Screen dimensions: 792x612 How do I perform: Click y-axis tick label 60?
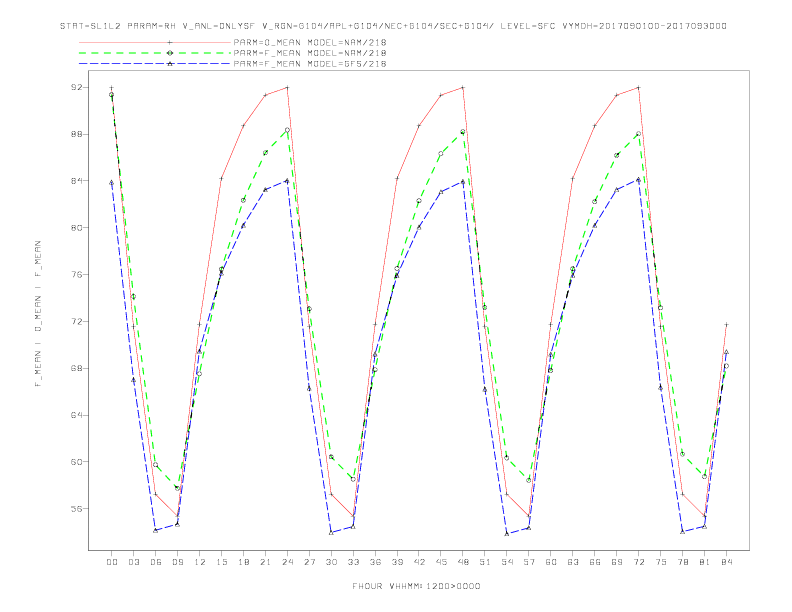tap(76, 462)
